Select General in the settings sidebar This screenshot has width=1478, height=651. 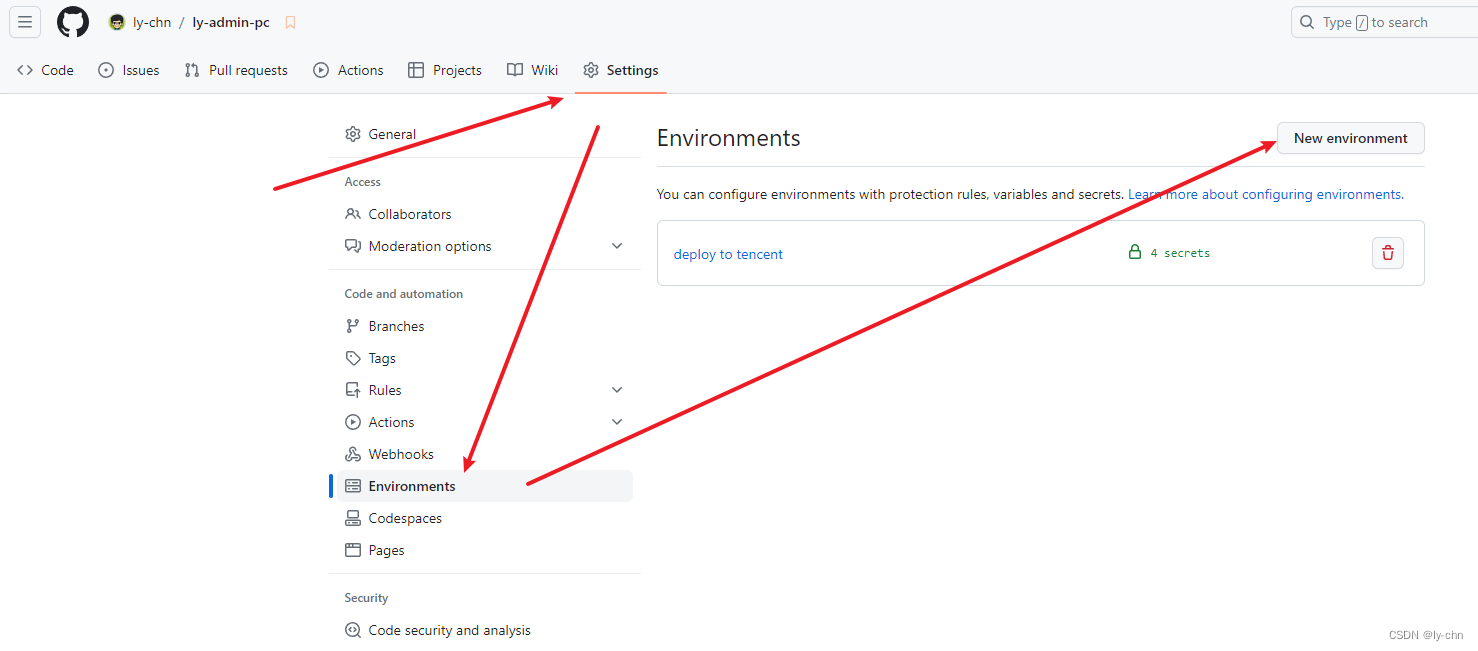392,133
